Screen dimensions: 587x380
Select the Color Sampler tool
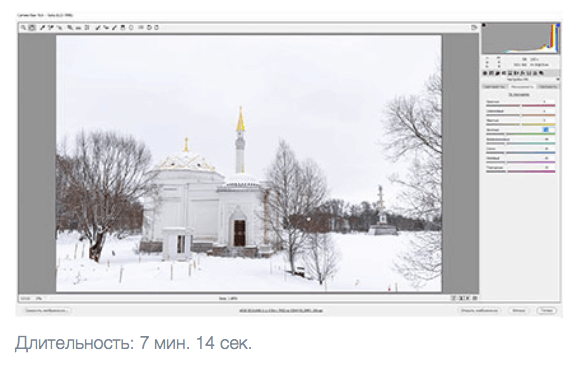[50, 28]
